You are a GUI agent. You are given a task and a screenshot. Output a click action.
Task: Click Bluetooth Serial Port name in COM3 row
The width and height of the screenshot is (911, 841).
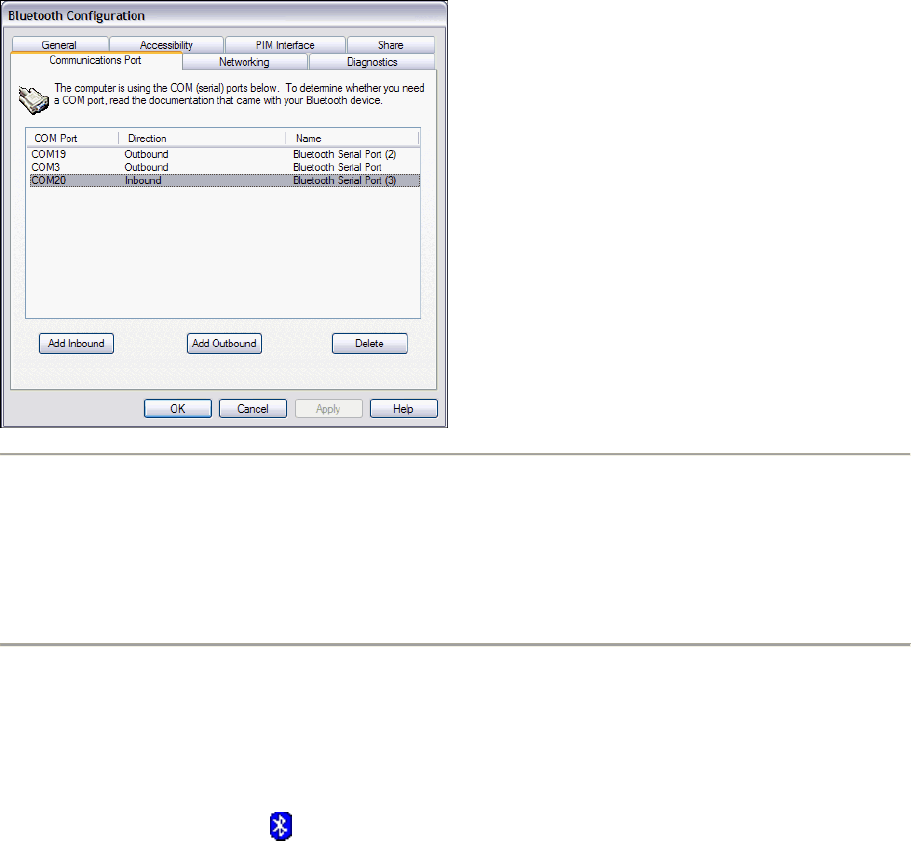[338, 167]
